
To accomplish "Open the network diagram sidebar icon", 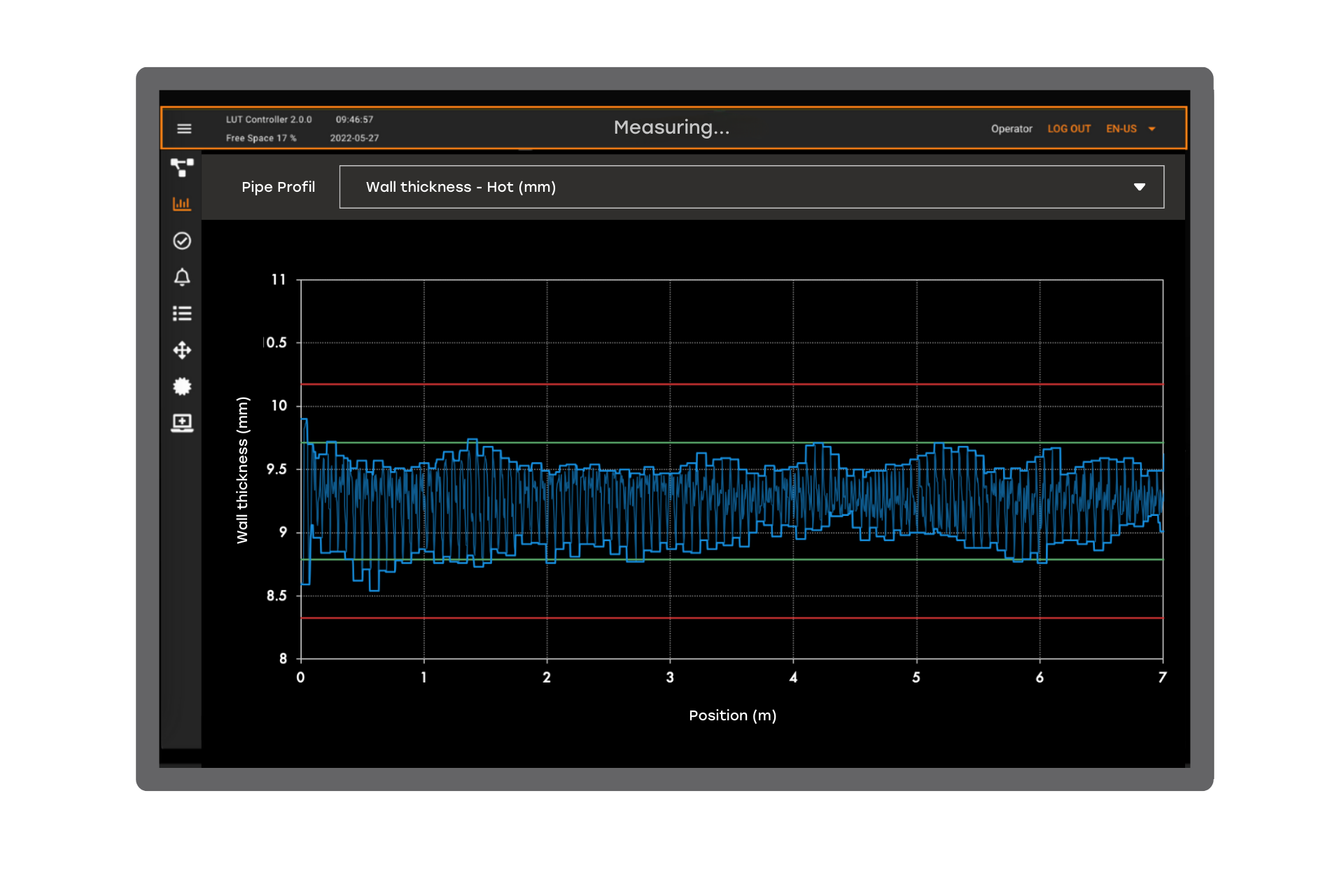I will coord(182,167).
